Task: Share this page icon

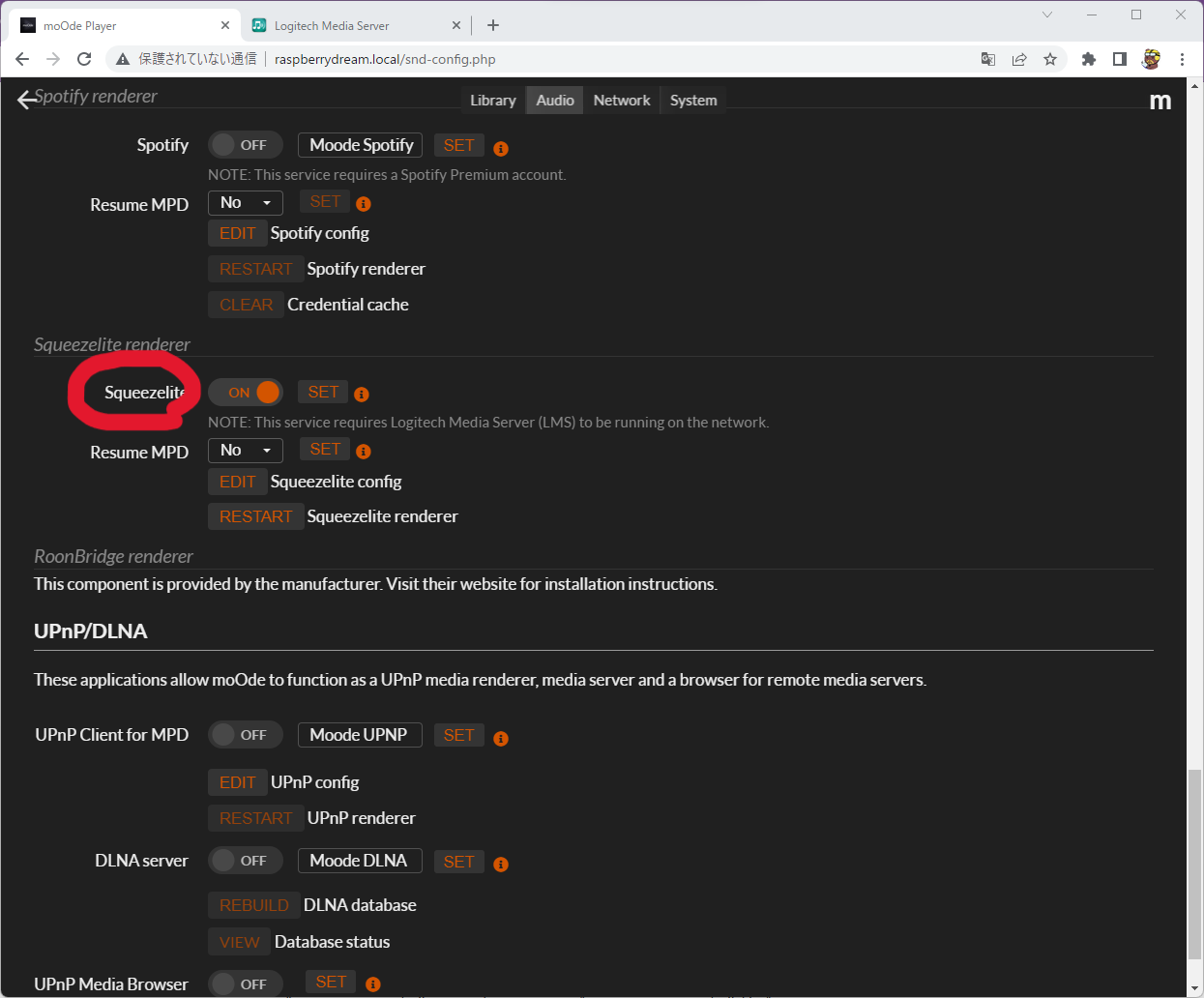Action: (1019, 59)
